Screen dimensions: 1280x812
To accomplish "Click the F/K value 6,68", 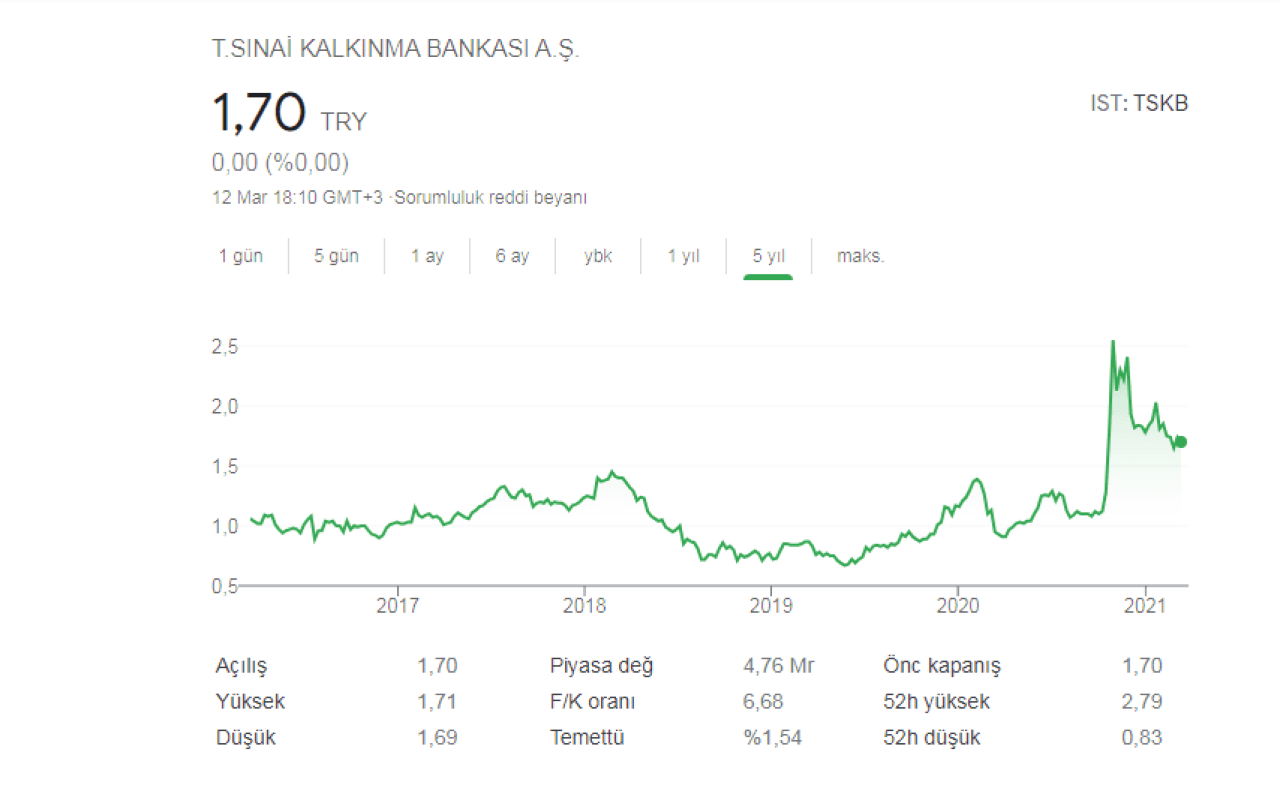I will pos(763,702).
